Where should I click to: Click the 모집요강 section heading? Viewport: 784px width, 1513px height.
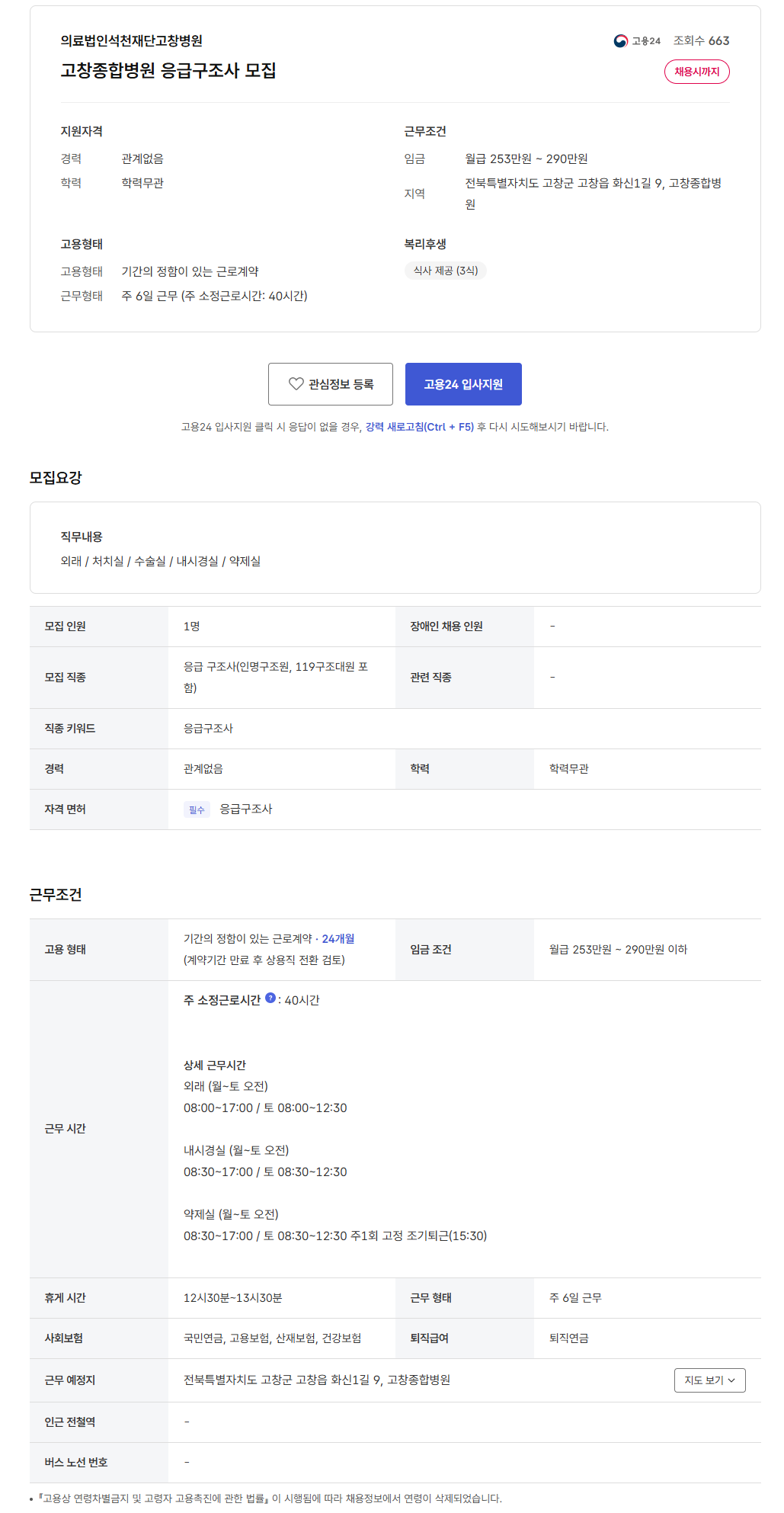pos(56,478)
